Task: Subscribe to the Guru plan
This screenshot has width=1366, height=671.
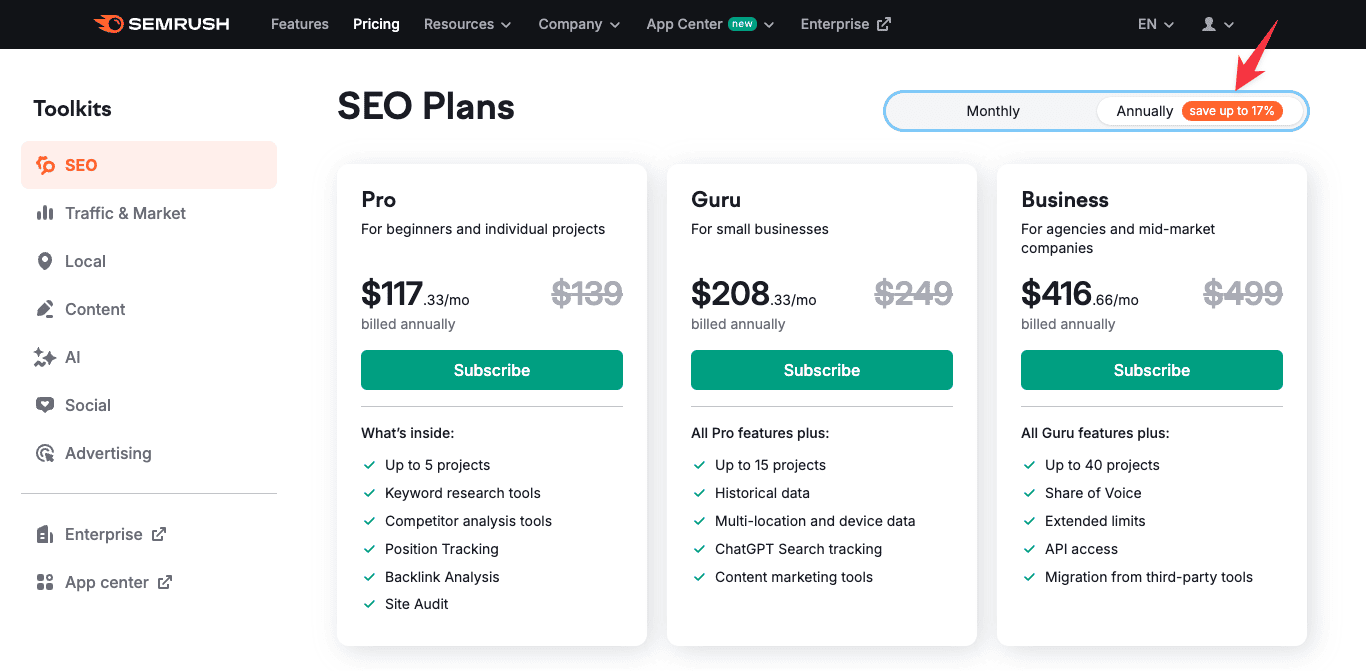Action: (822, 370)
